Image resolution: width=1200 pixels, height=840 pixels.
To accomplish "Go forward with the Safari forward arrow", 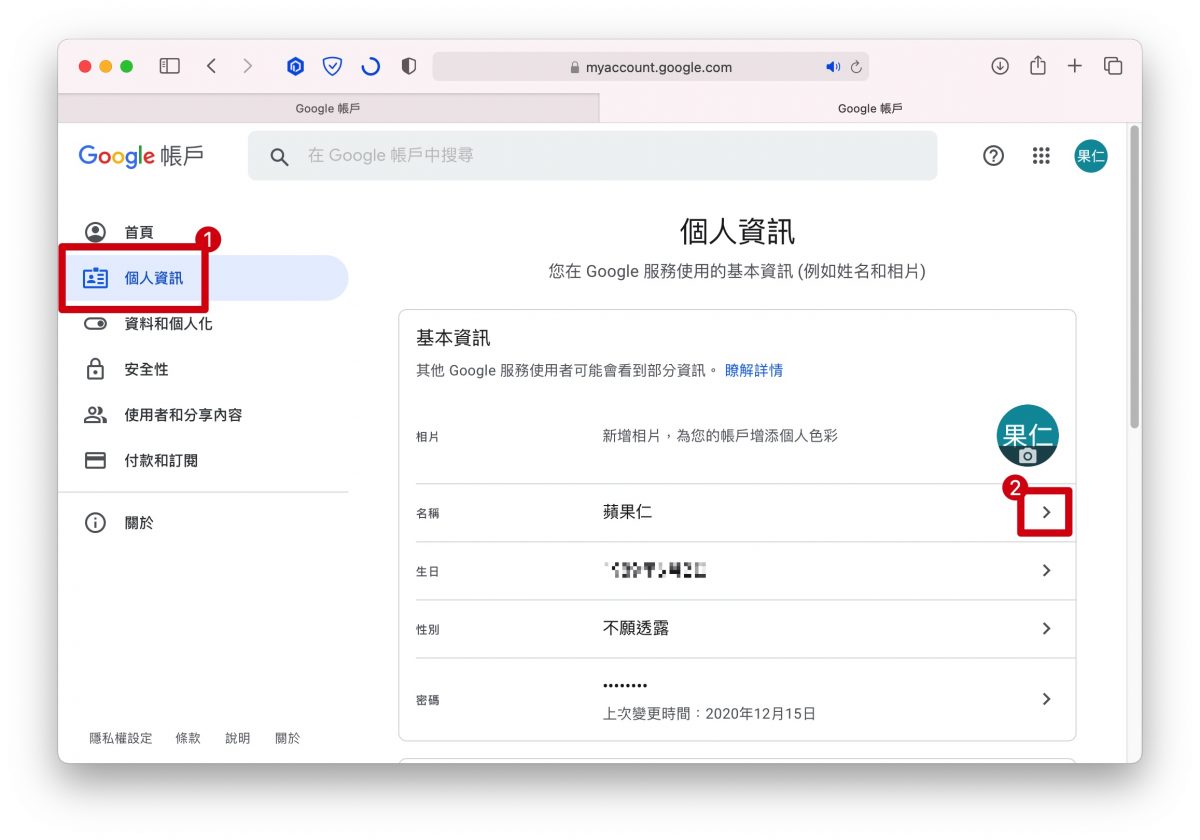I will 248,66.
